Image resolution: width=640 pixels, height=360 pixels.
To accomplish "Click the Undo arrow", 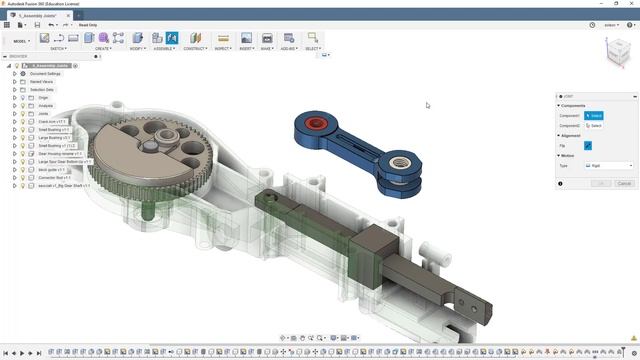I will [51, 25].
